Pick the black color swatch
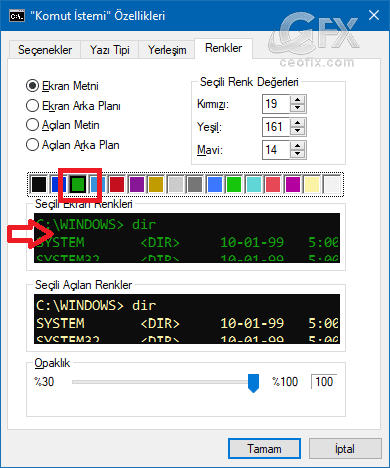The image size is (390, 468). pyautogui.click(x=39, y=184)
